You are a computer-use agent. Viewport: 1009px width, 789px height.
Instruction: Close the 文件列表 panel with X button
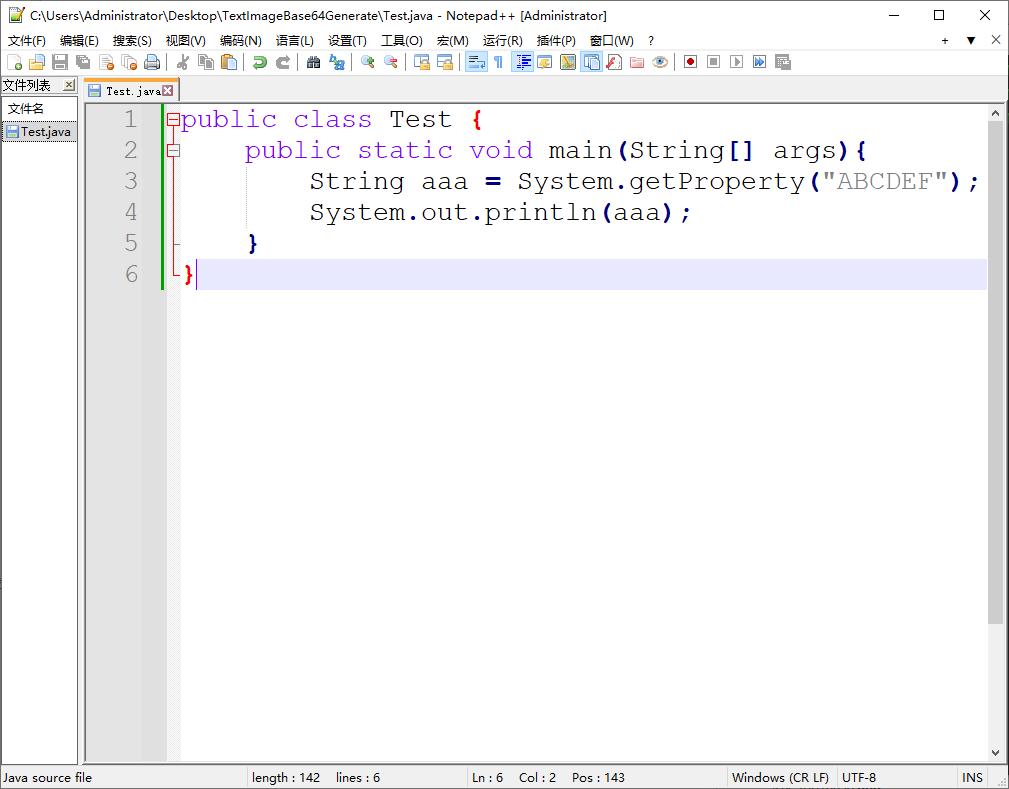(x=69, y=86)
